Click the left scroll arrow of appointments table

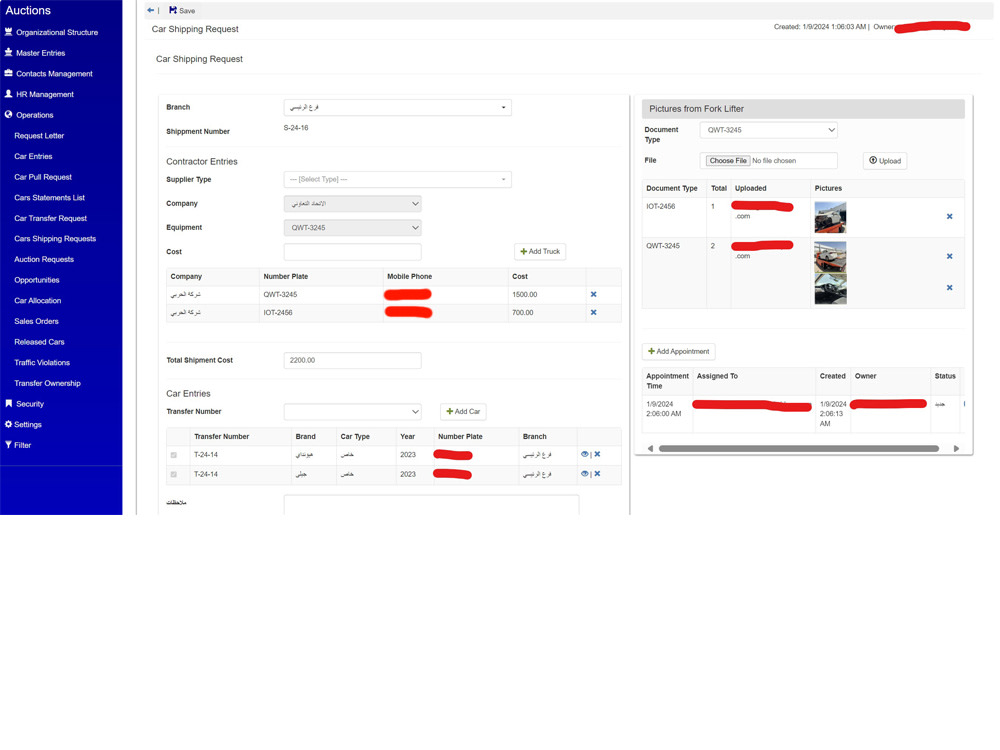650,449
